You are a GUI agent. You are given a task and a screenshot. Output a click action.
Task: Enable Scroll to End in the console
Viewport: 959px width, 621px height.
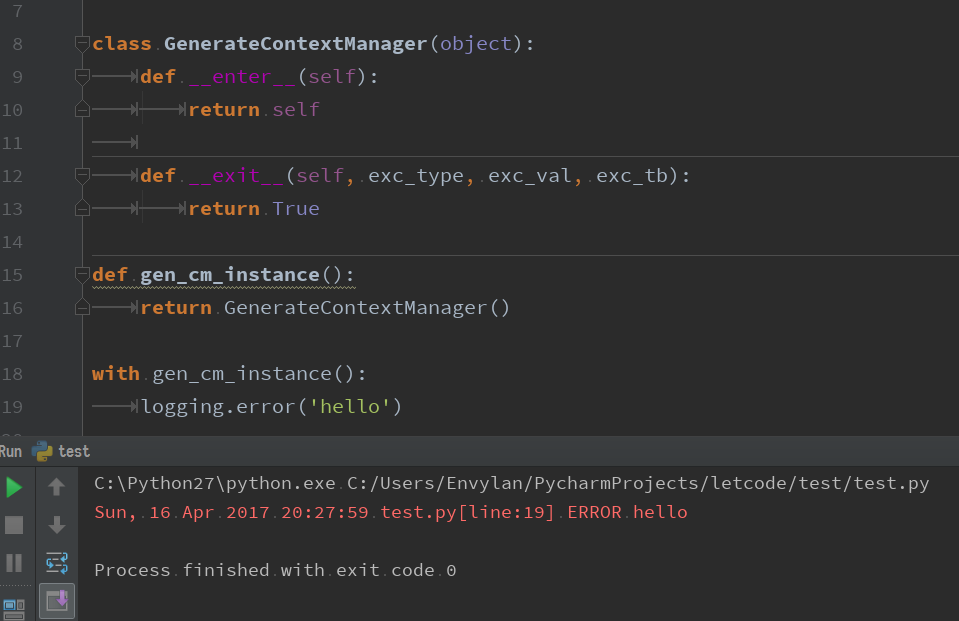(57, 600)
